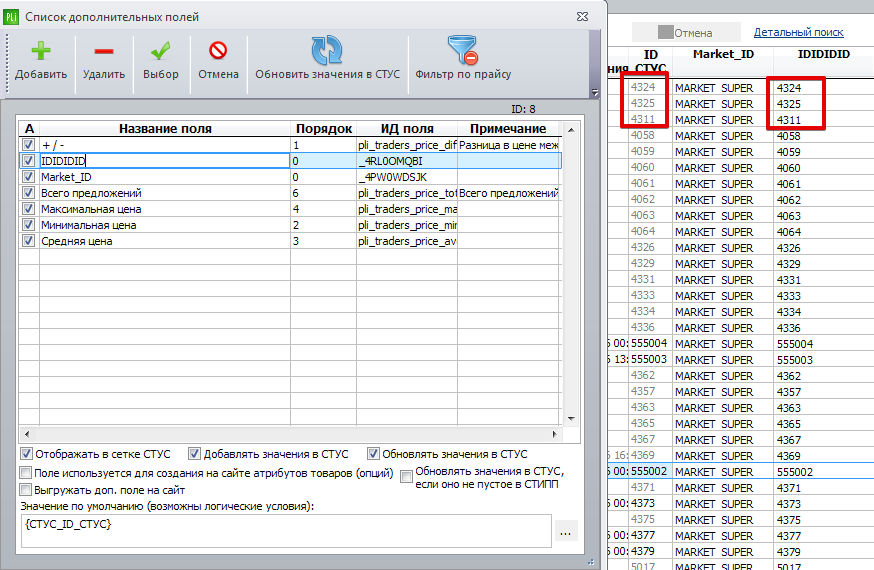Click the red Отмена toolbar icon
Image resolution: width=874 pixels, height=570 pixels.
(218, 50)
